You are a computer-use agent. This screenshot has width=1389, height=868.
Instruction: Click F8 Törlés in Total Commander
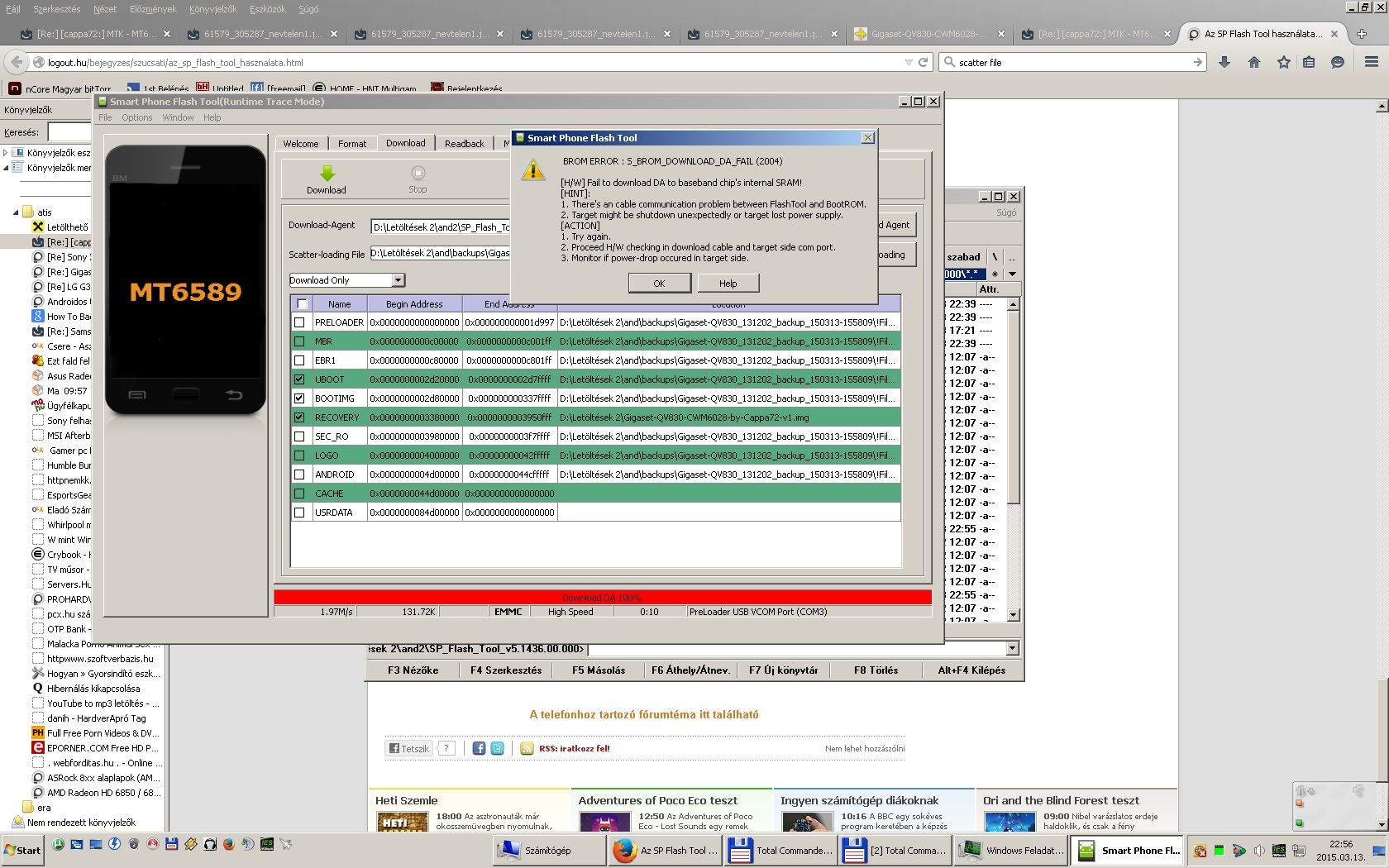coord(876,670)
